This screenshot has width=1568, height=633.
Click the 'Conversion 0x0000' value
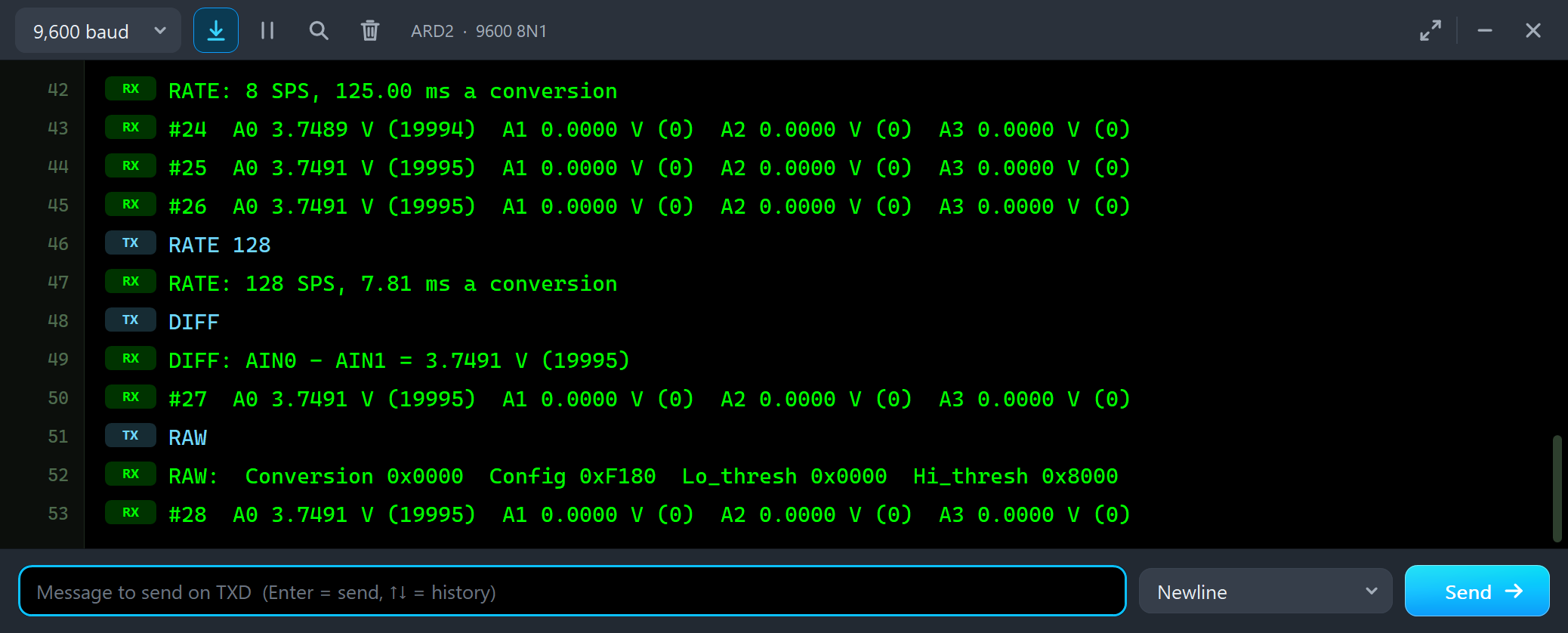tap(354, 477)
